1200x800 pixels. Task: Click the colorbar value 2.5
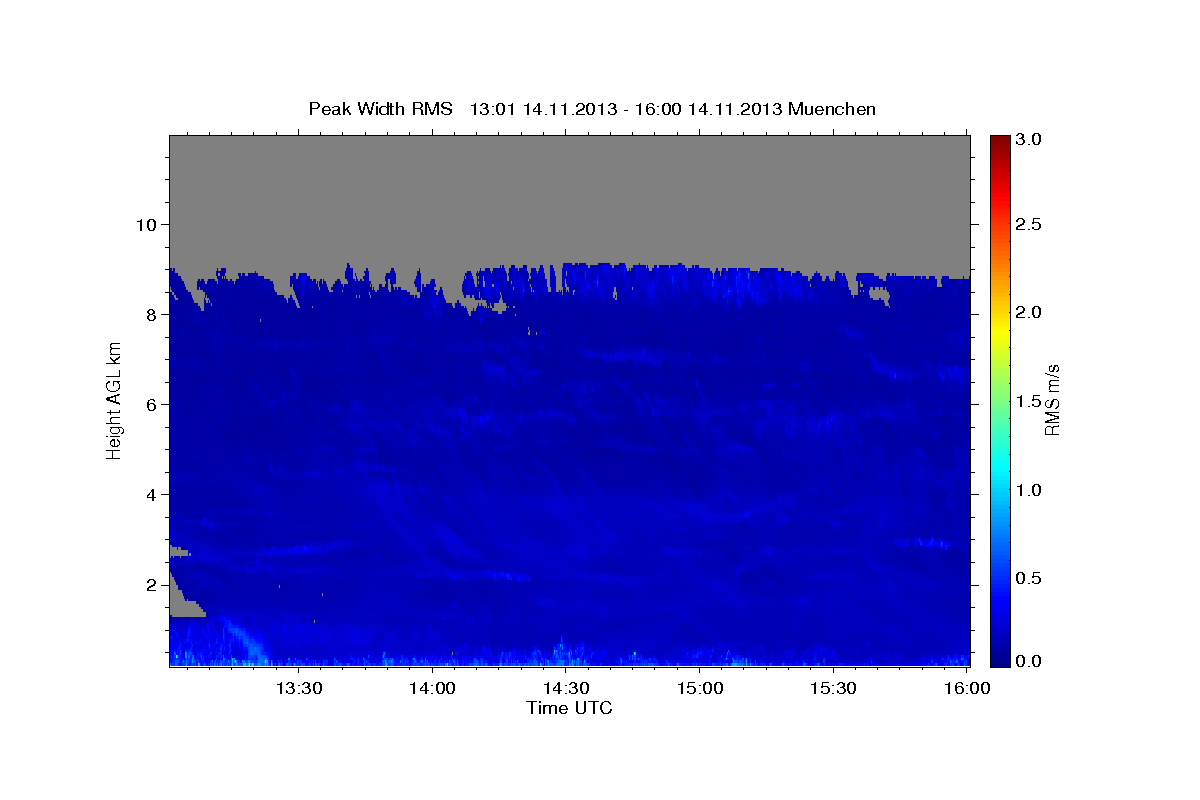1031,224
